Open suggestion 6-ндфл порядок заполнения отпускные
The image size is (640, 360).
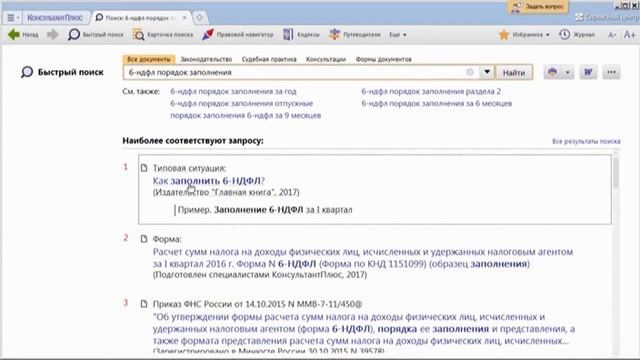tap(242, 103)
